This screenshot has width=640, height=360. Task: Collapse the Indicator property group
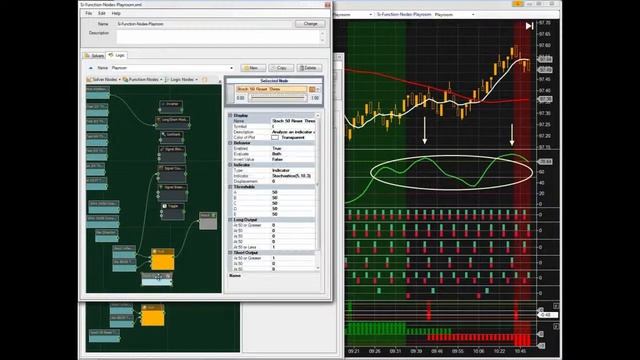click(230, 165)
